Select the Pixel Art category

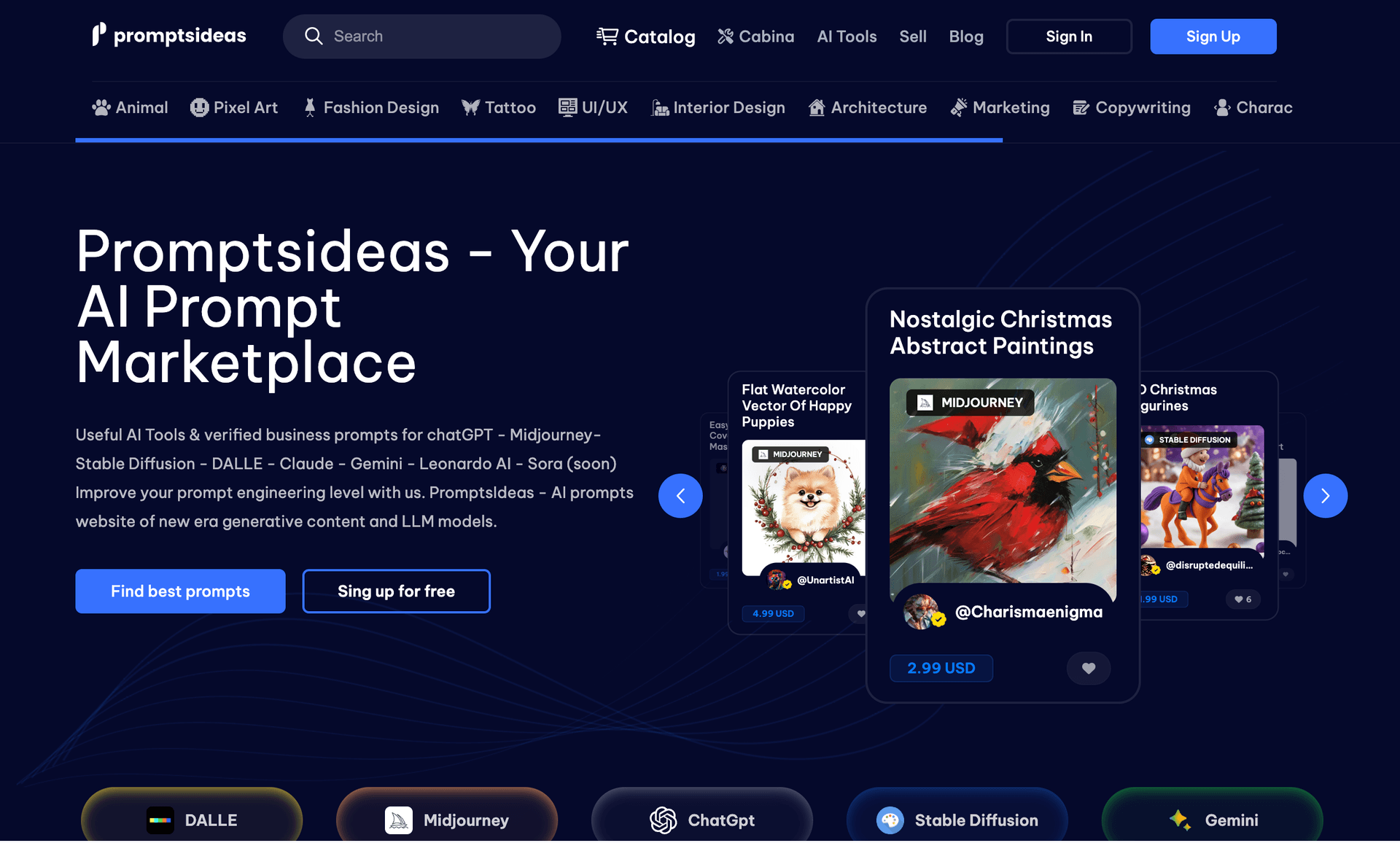tap(234, 107)
